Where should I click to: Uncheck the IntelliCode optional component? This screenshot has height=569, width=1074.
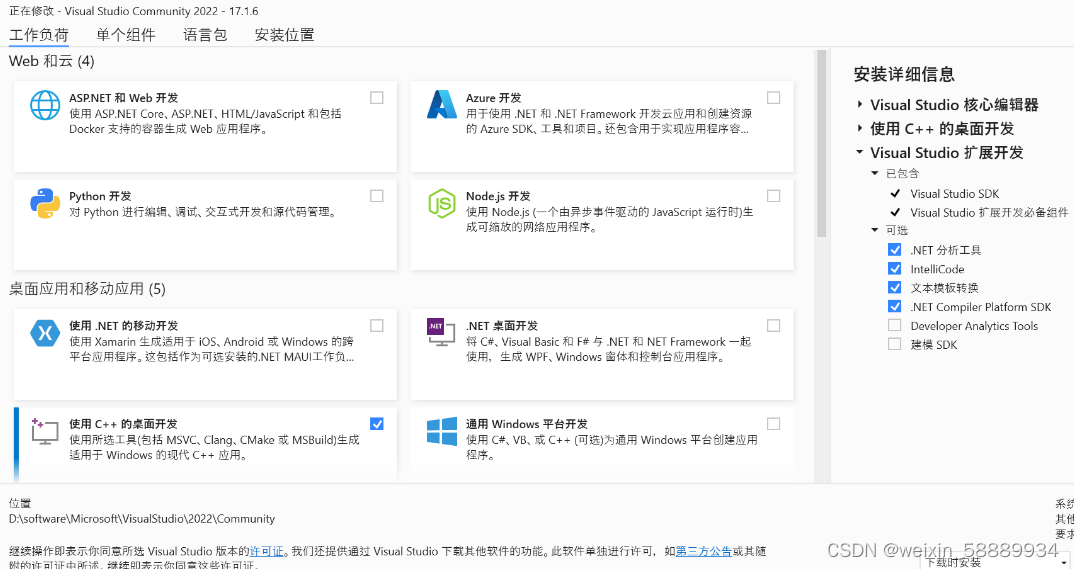point(895,268)
